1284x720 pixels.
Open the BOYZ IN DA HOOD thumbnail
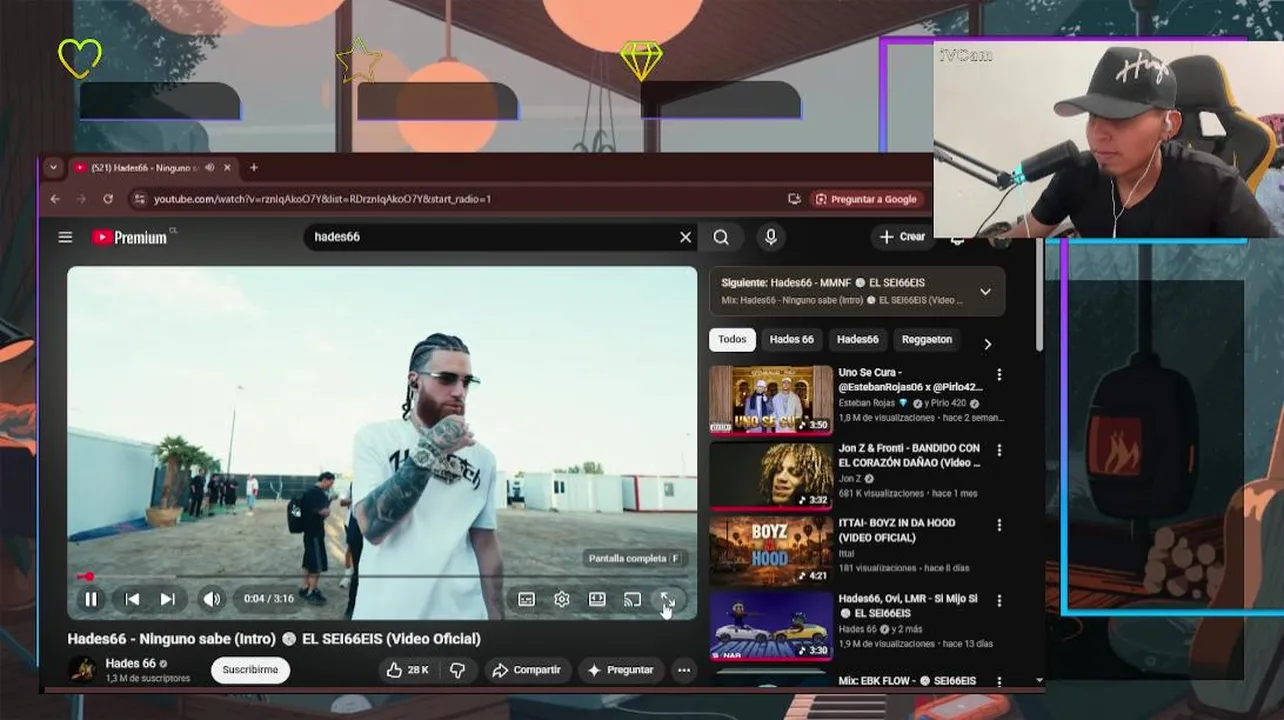(771, 551)
